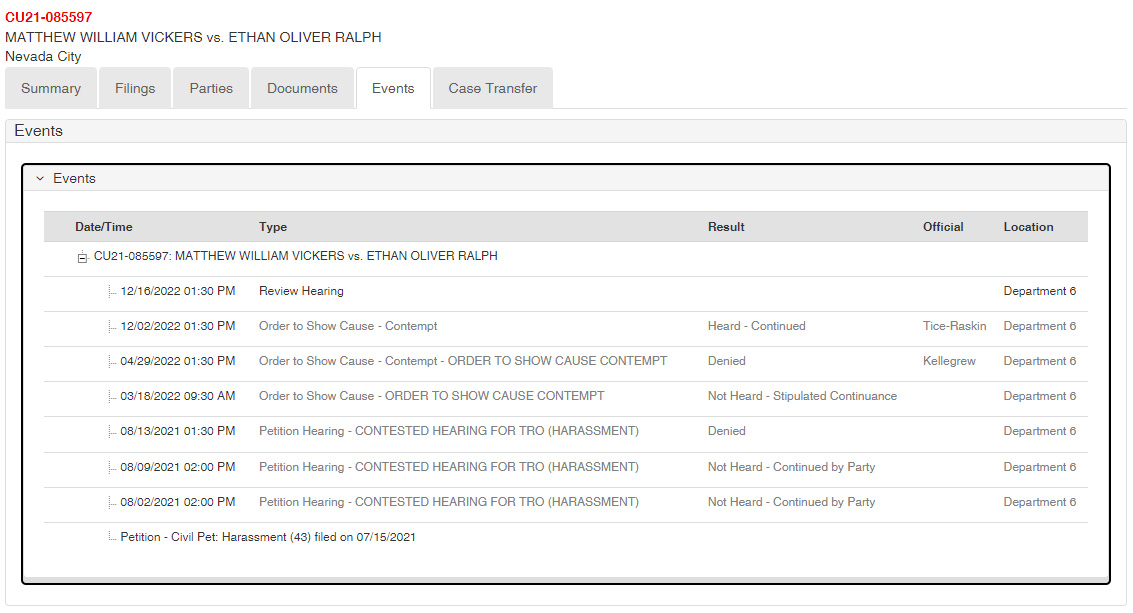Screen dimensions: 1133x613
Task: Click the 04/29/2022 Order to Show Cause type
Action: 463,361
